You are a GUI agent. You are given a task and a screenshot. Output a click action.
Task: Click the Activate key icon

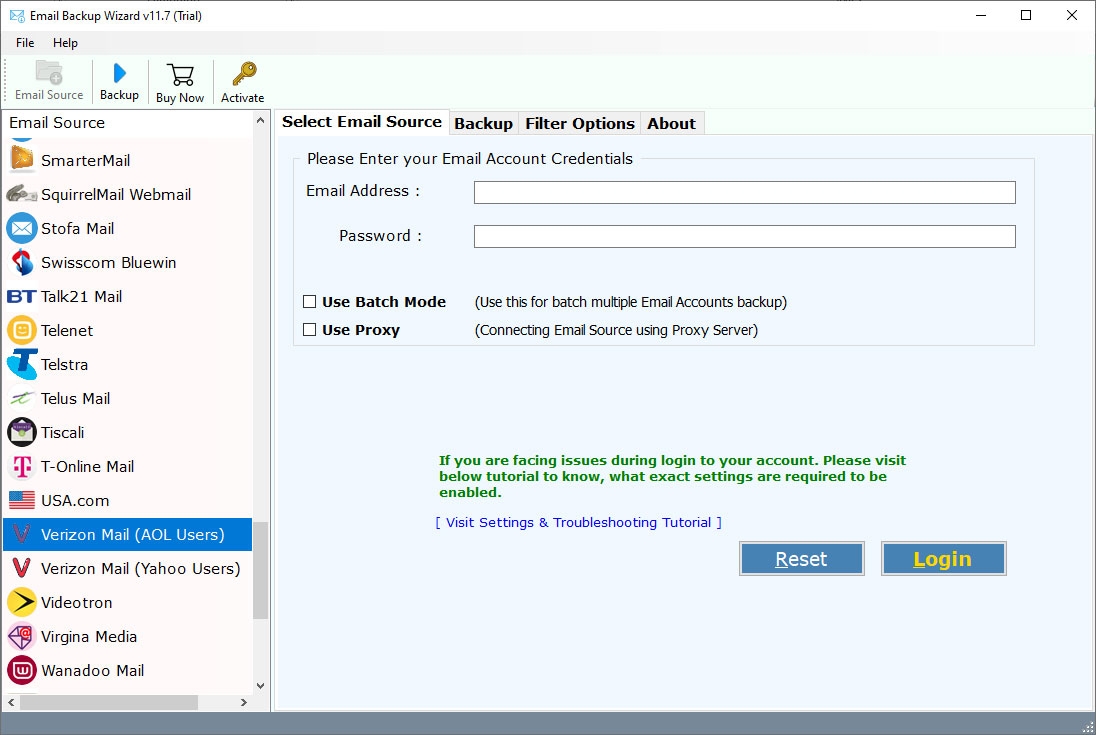tap(243, 75)
